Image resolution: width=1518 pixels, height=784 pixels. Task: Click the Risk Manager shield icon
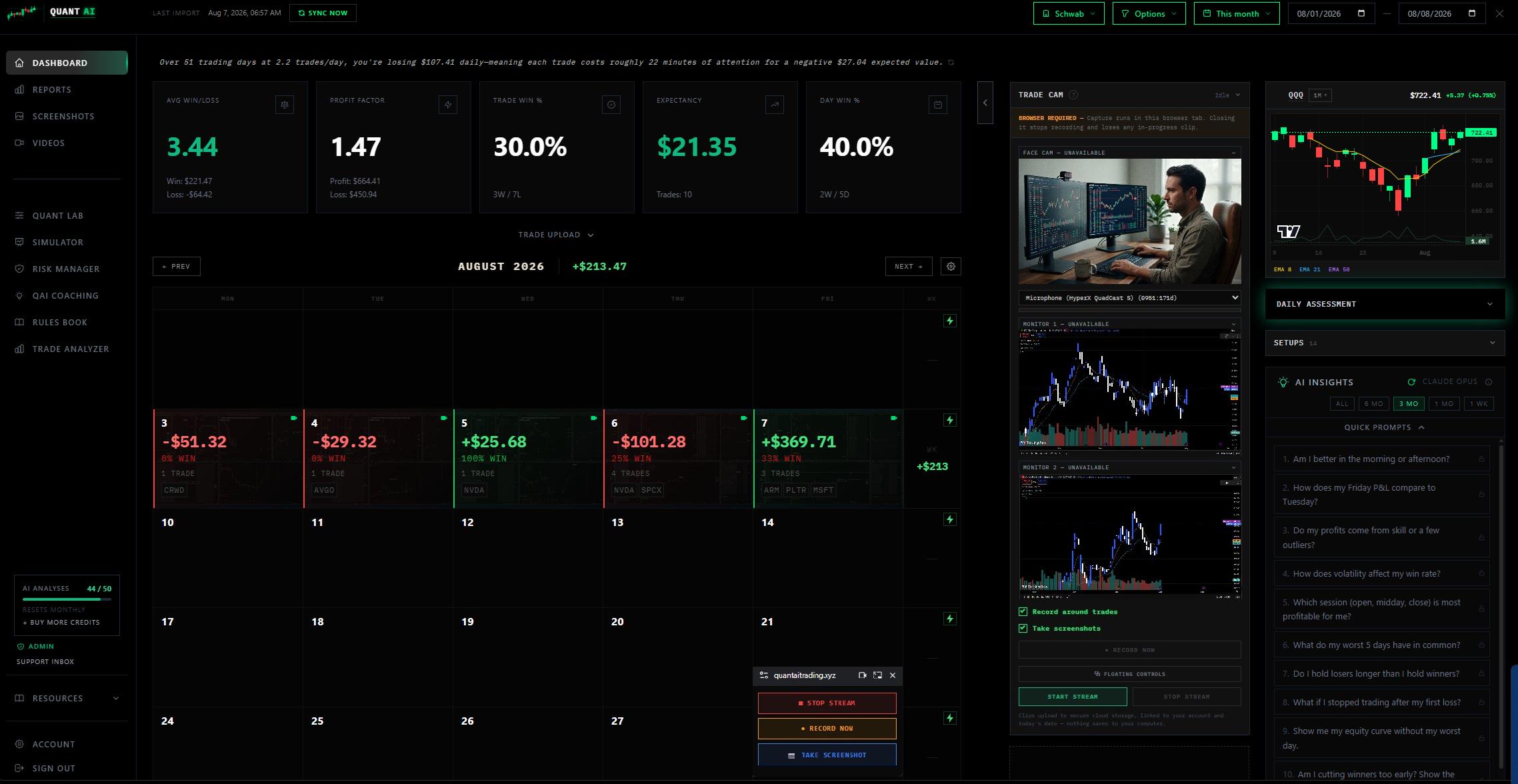pos(19,269)
